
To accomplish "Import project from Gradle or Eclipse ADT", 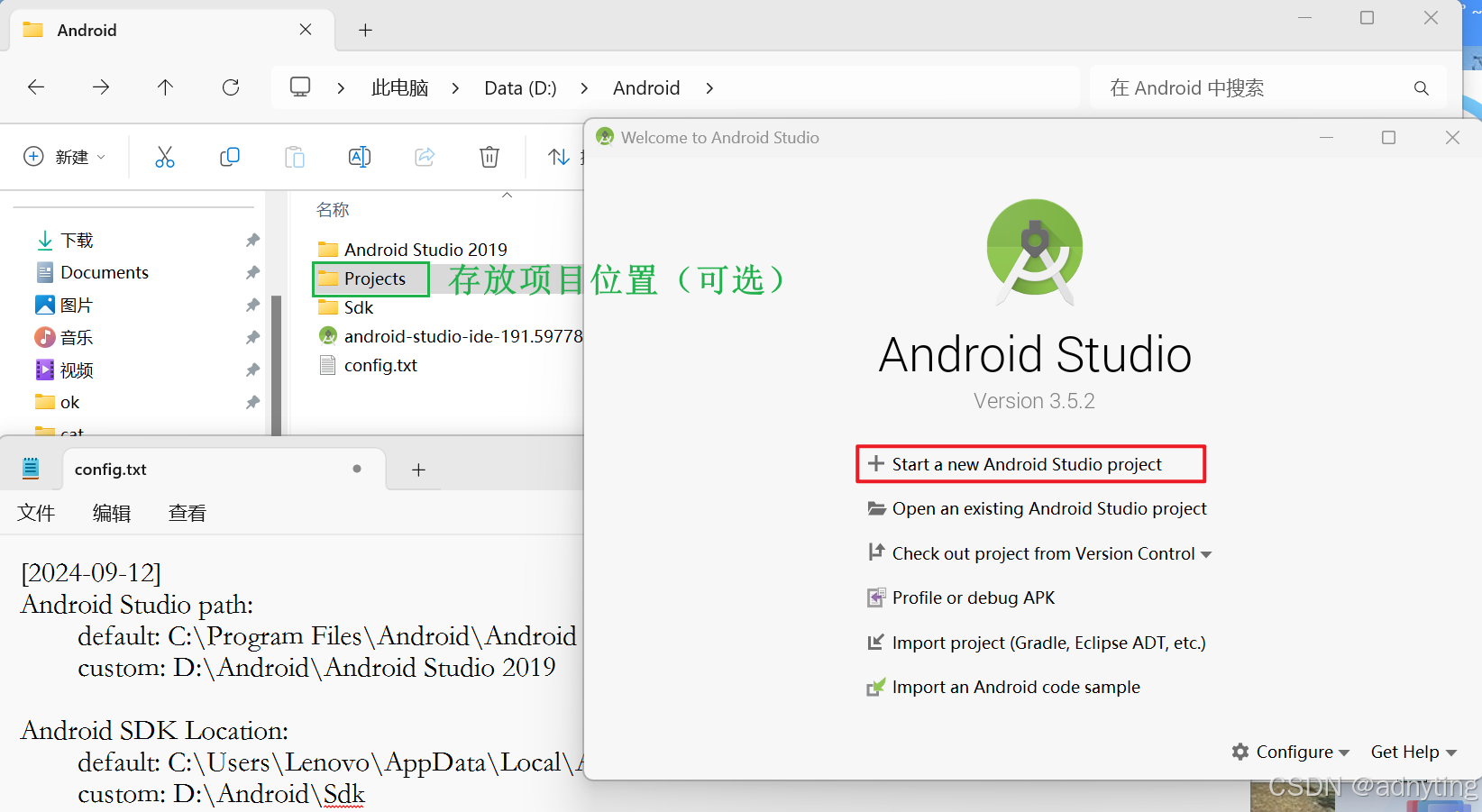I will click(x=1036, y=643).
